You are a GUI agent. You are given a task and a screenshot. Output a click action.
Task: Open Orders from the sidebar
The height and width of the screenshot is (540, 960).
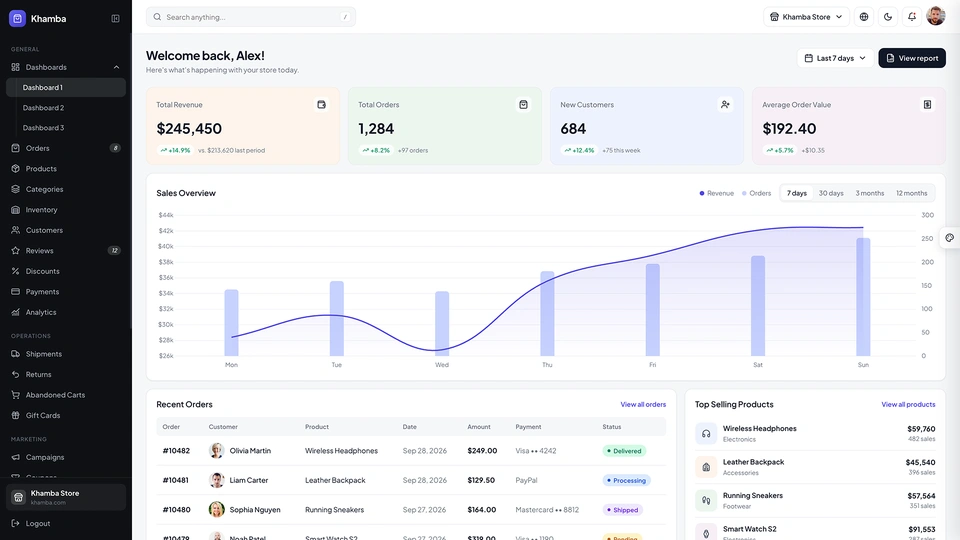coord(66,148)
